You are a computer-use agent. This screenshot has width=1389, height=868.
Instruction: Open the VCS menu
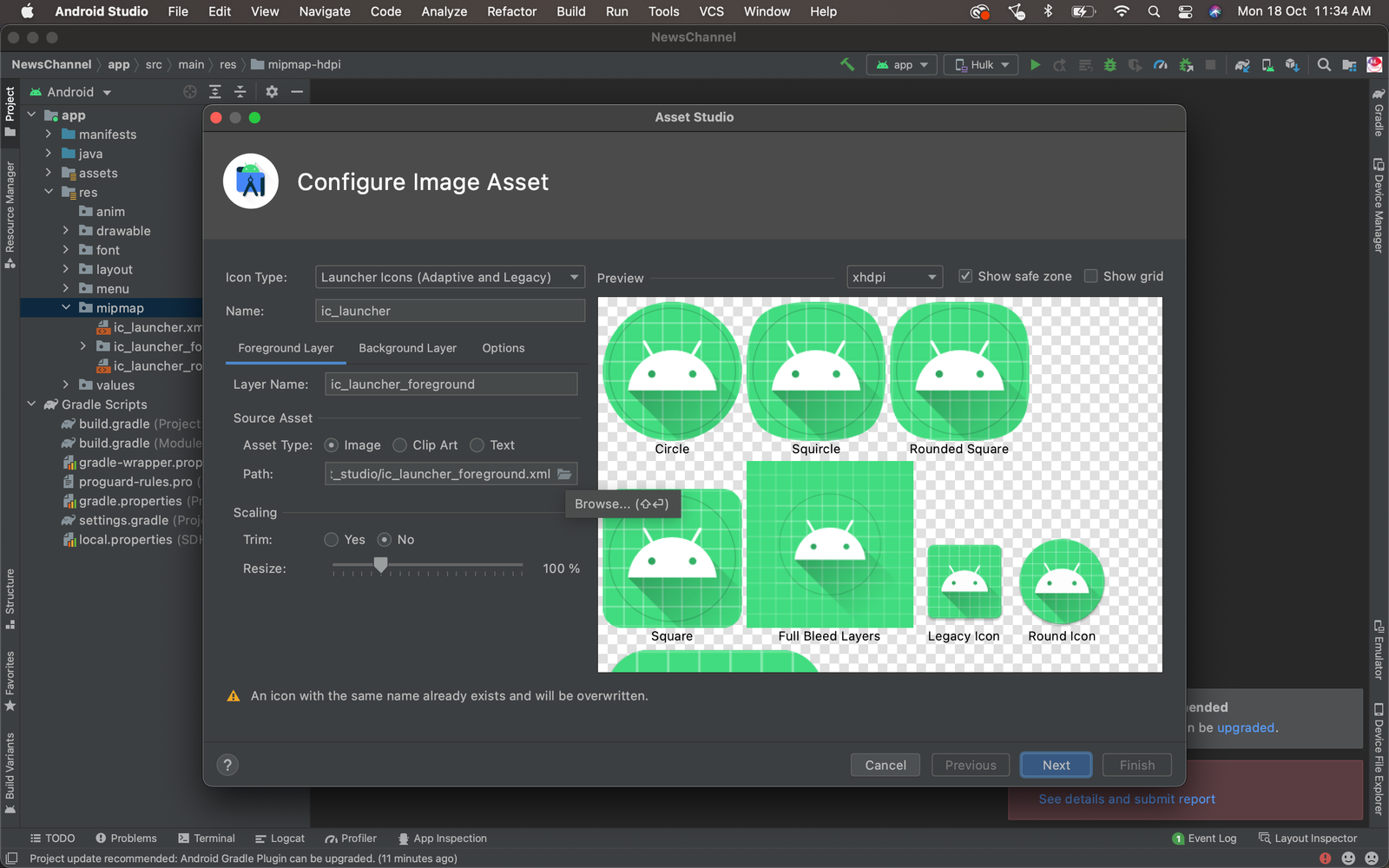click(x=711, y=11)
